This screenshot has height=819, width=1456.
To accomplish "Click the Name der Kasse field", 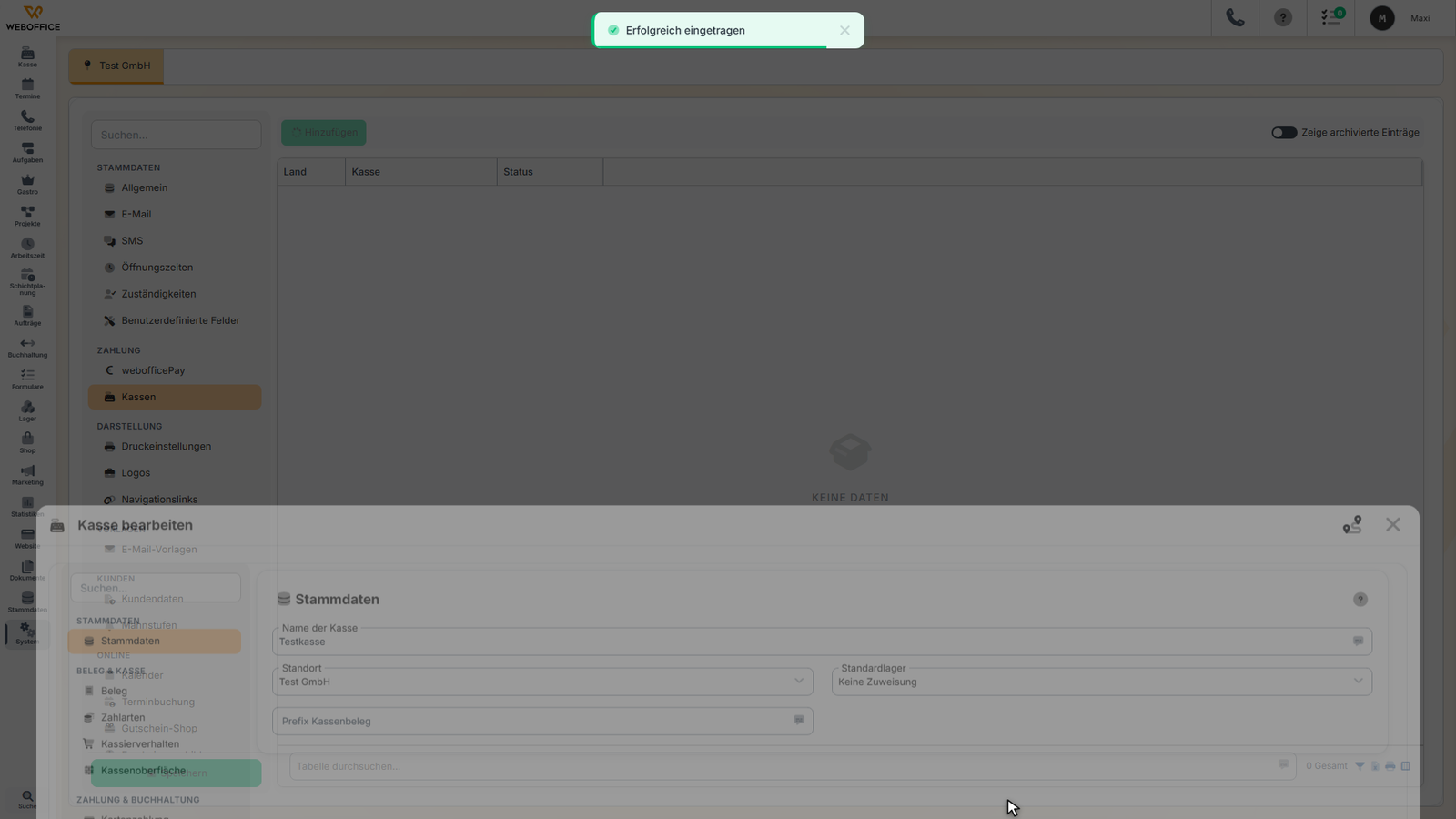I will pos(822,642).
